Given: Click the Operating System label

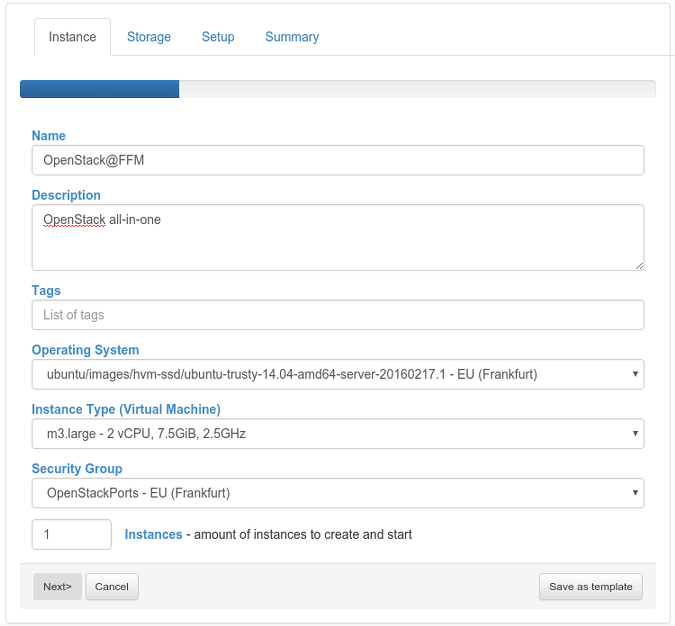Looking at the screenshot, I should [85, 350].
